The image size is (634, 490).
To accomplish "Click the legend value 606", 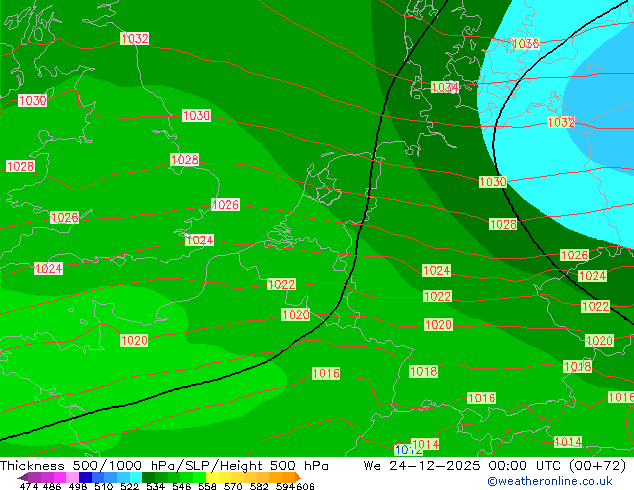I will click(304, 486).
